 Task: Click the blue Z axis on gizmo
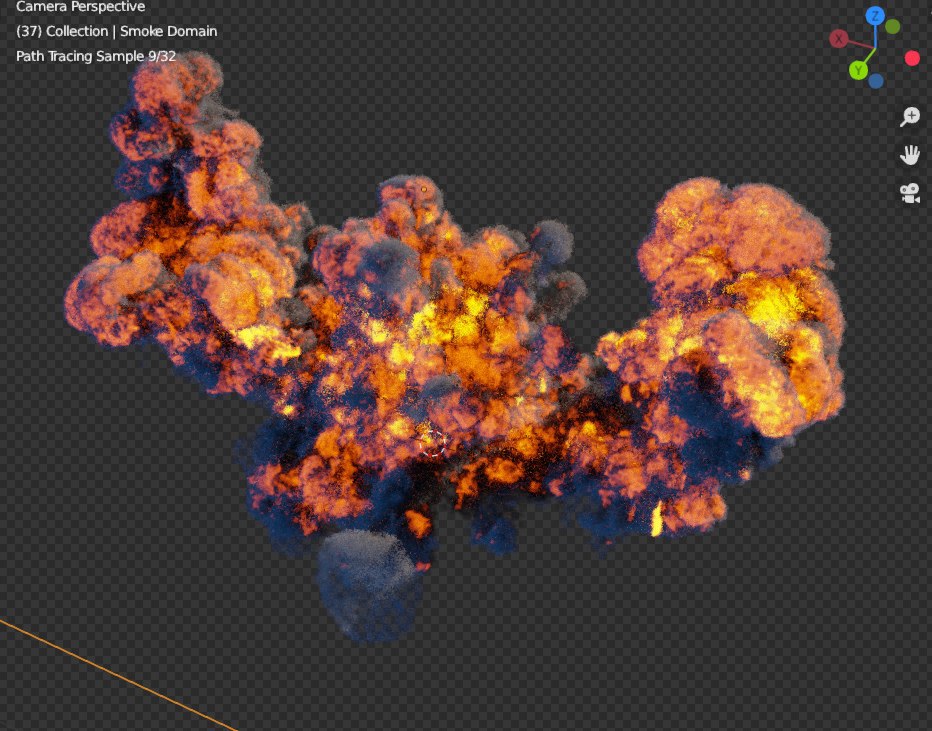click(x=875, y=16)
